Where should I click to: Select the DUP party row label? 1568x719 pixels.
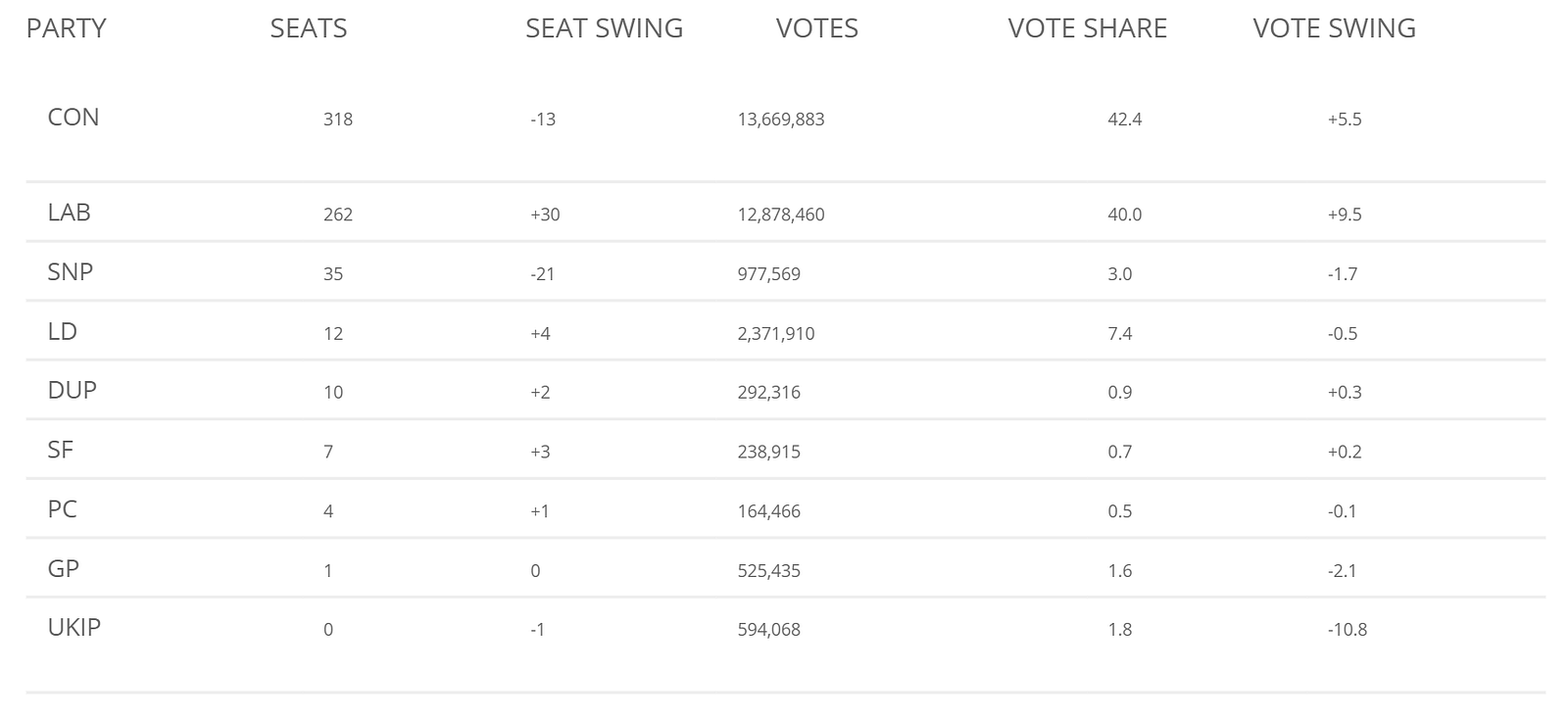73,391
